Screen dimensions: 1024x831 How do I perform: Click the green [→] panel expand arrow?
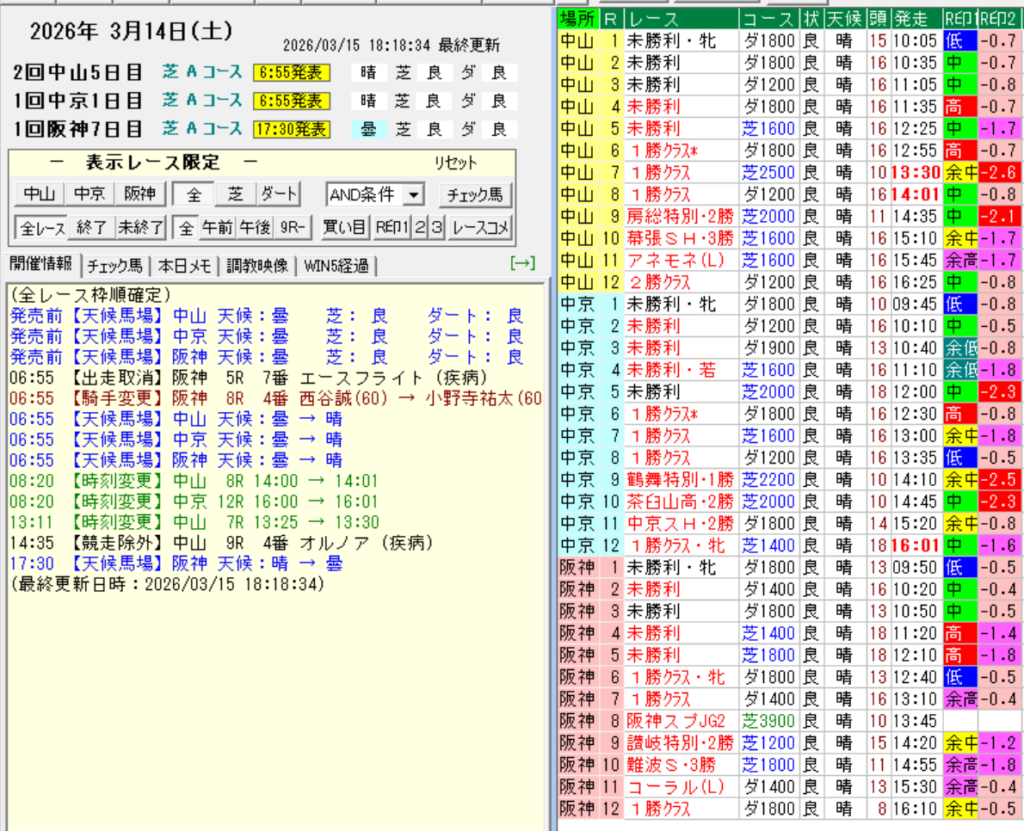(x=522, y=264)
